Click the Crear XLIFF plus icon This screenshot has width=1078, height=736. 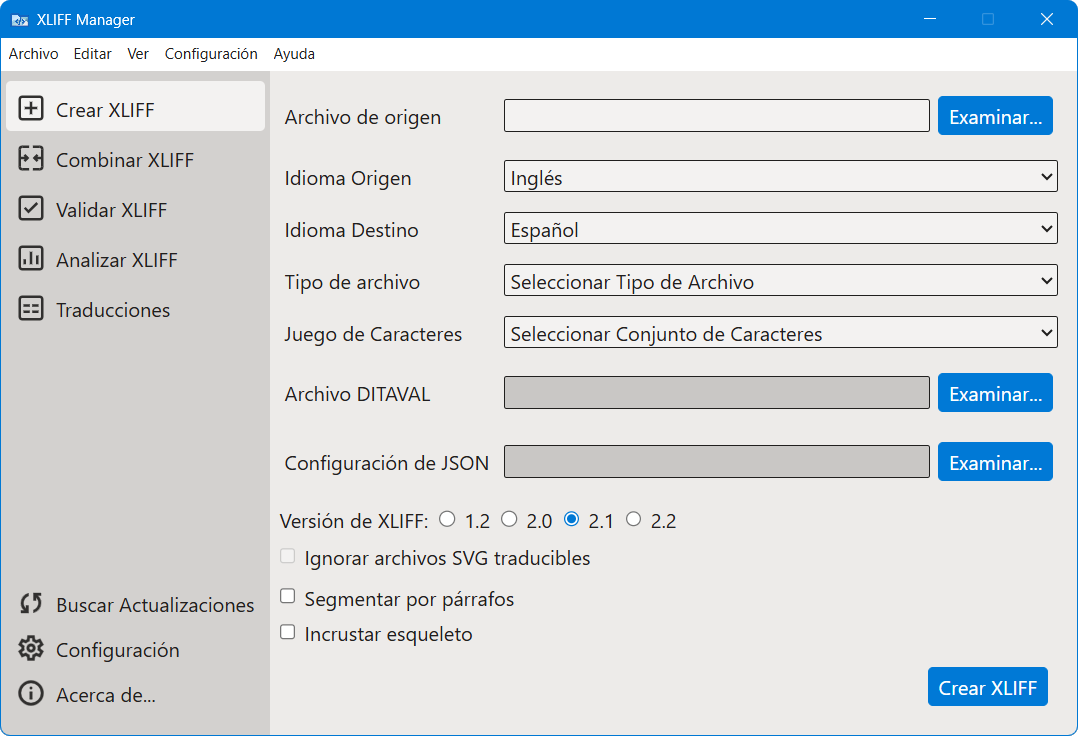[x=31, y=109]
